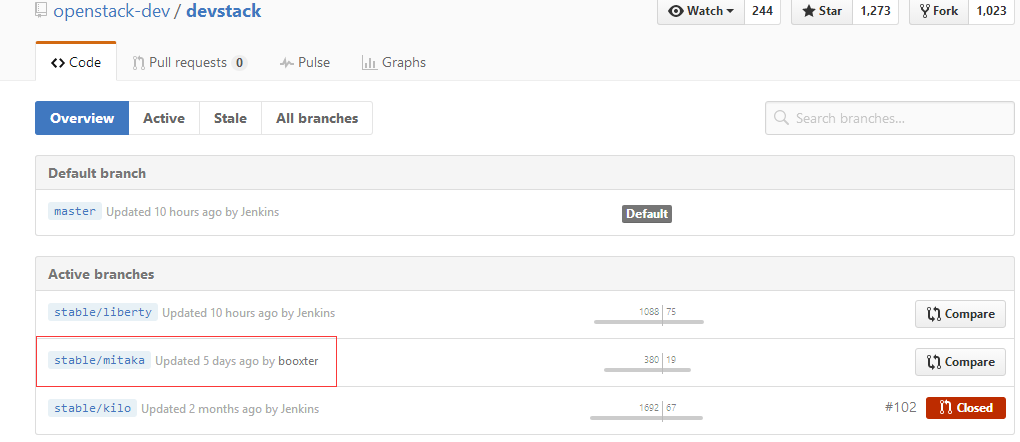1020x442 pixels.
Task: Open the Code tab
Action: point(76,62)
